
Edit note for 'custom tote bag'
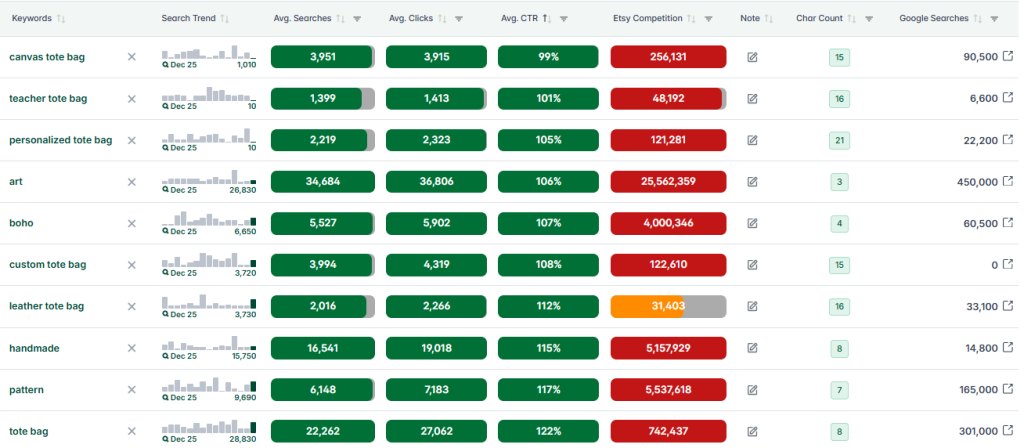click(752, 264)
